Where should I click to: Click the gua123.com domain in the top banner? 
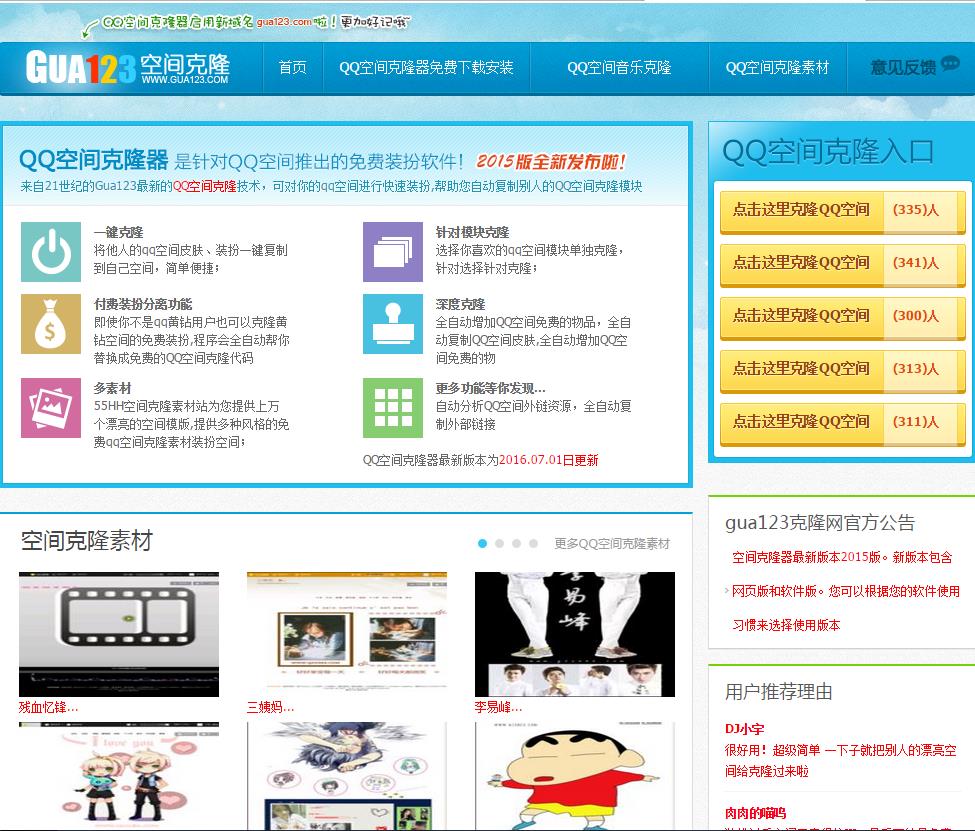pos(284,22)
